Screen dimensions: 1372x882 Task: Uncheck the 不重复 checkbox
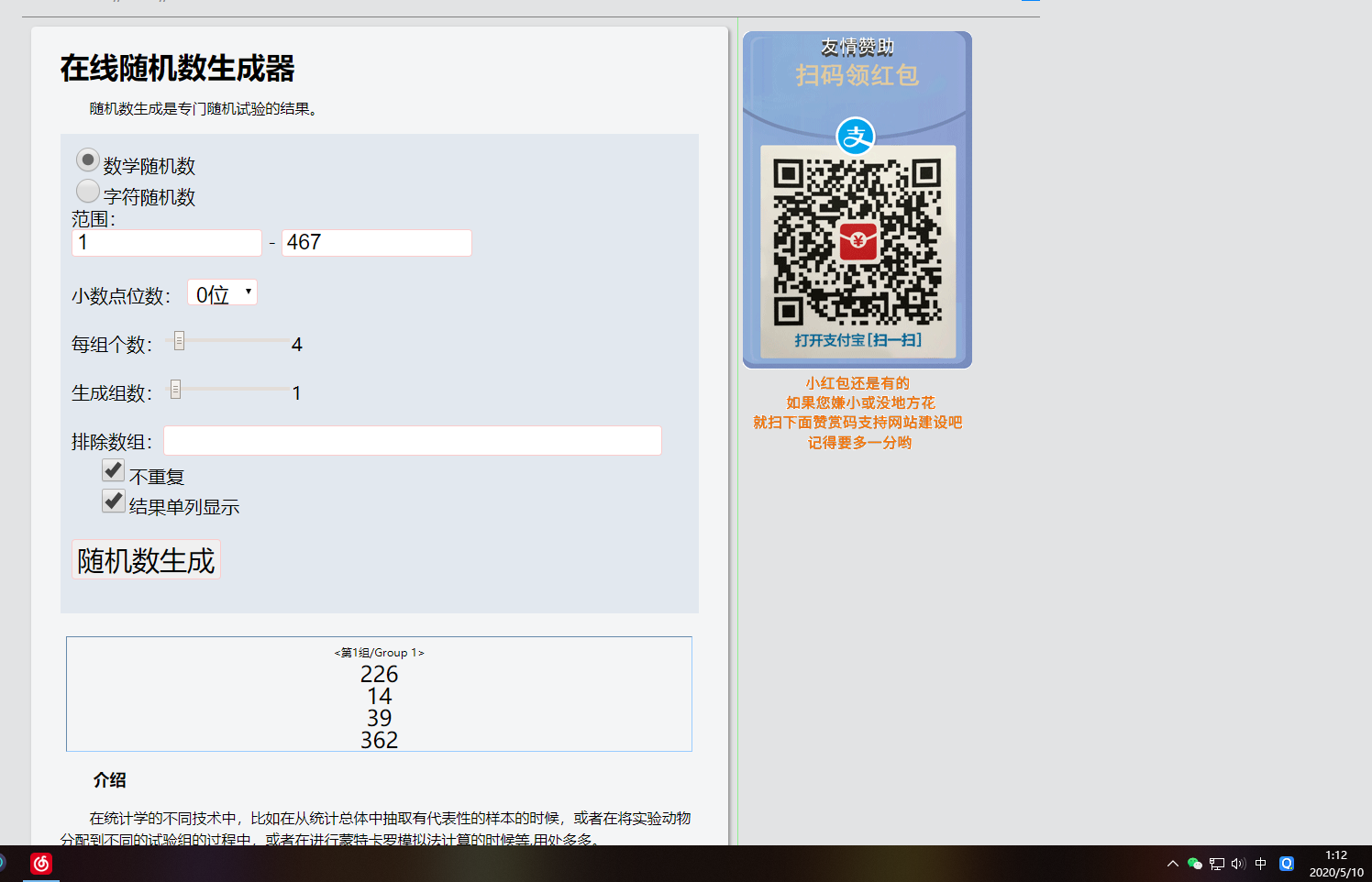tap(114, 470)
